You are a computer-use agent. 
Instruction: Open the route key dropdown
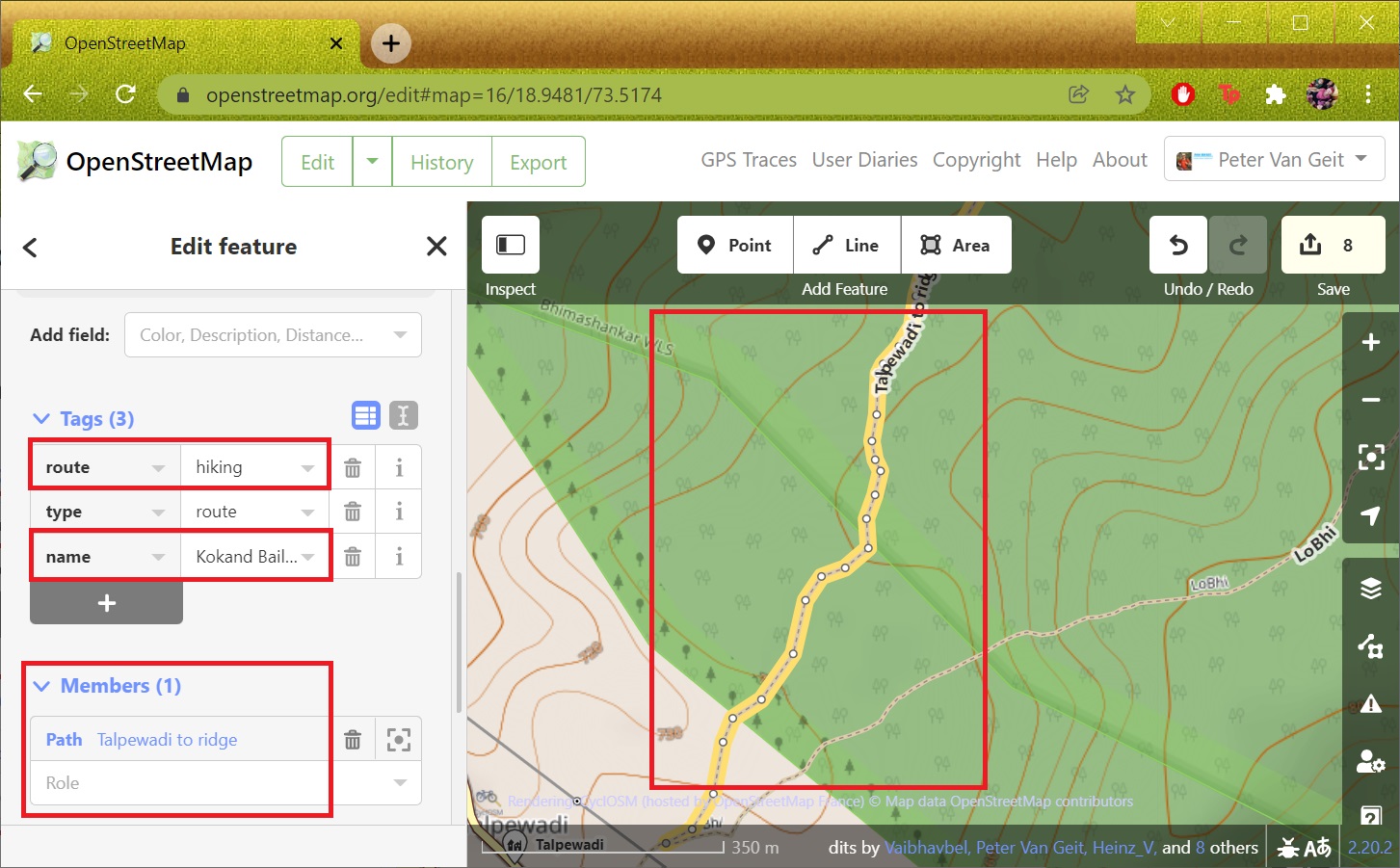(158, 468)
